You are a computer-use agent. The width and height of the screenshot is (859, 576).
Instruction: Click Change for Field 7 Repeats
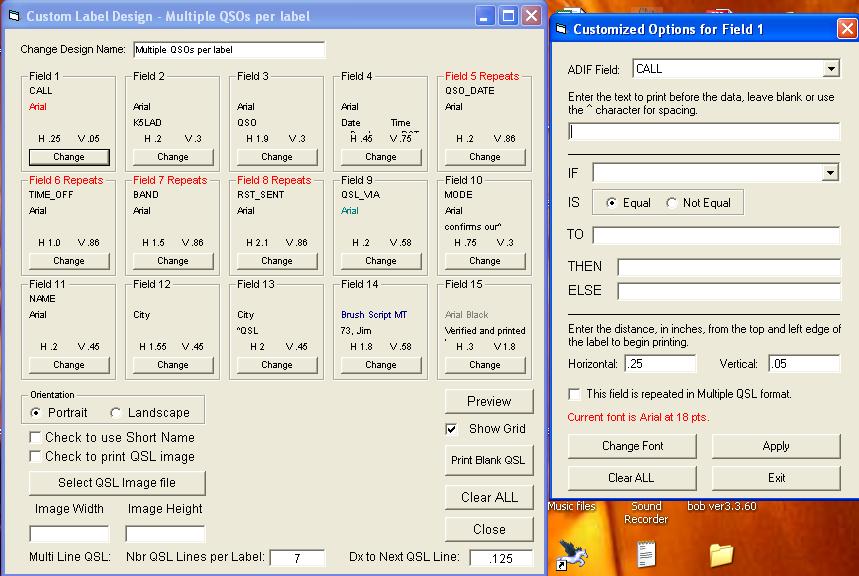tap(173, 261)
